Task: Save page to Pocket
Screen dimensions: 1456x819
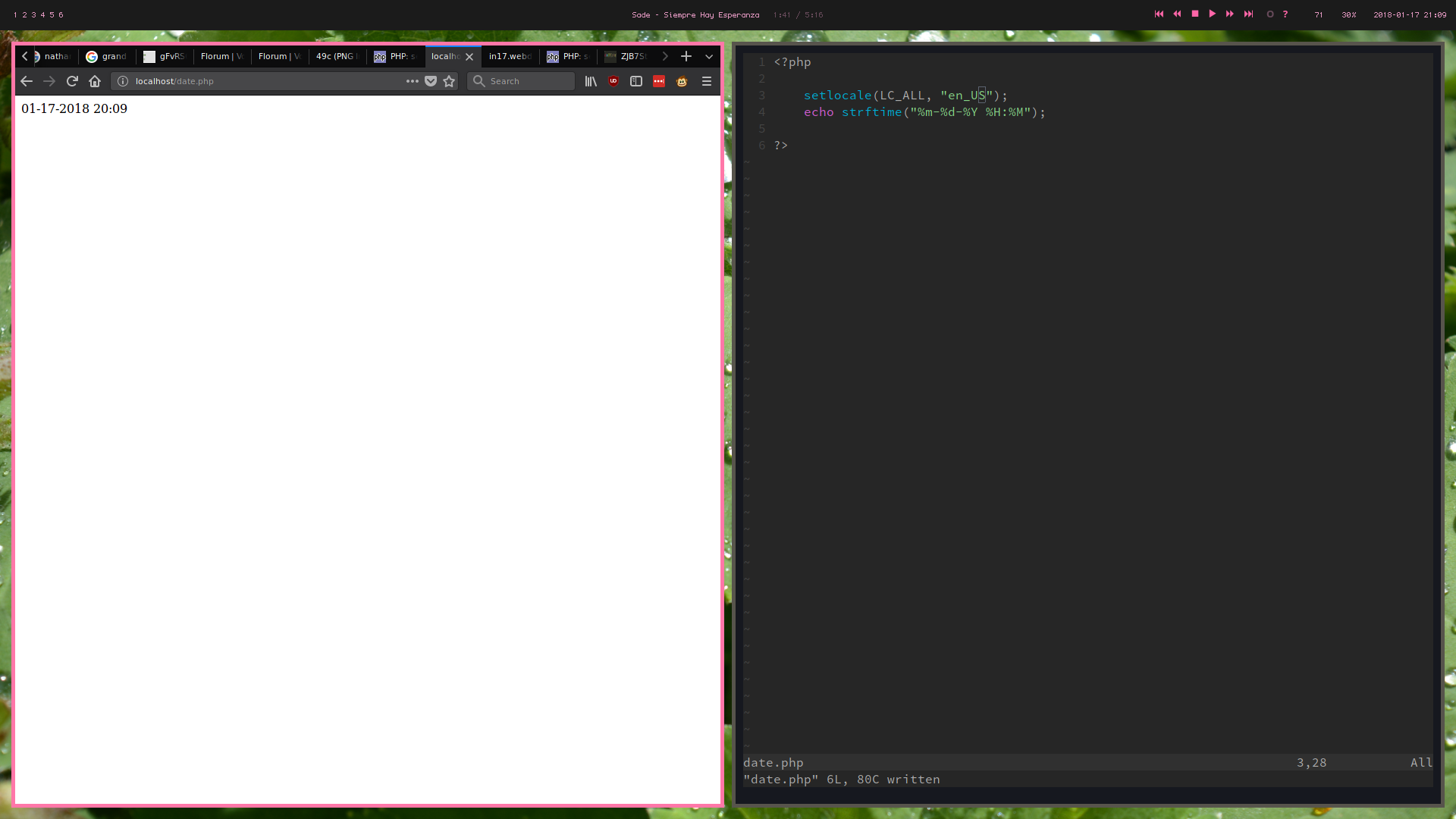Action: tap(431, 81)
